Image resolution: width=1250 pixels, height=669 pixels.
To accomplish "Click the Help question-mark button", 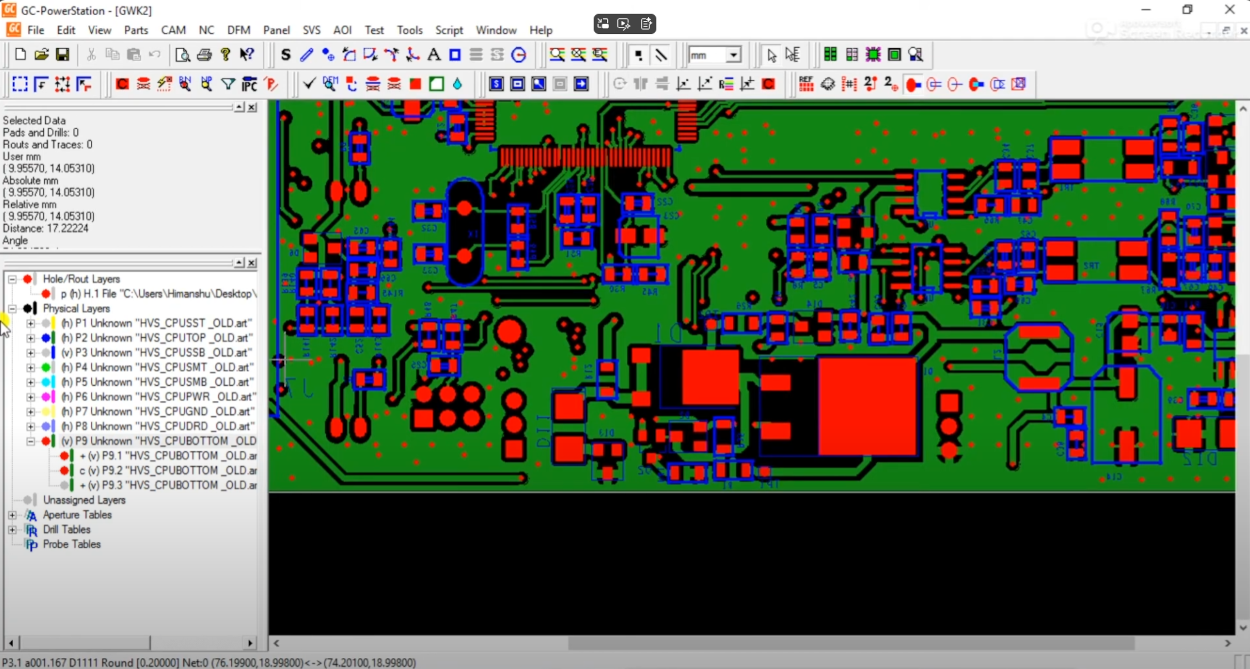I will point(225,55).
